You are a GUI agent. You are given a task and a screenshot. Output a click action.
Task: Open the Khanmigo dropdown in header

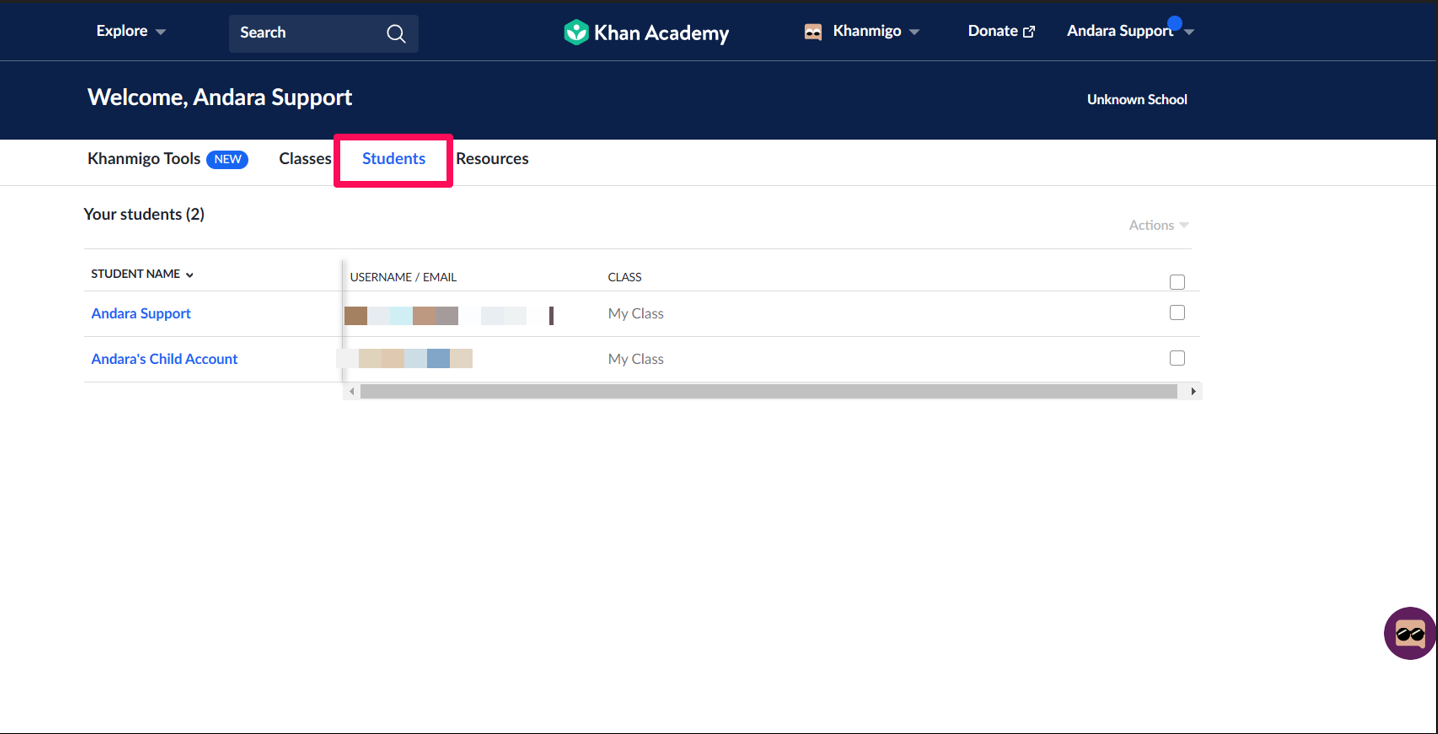click(876, 31)
